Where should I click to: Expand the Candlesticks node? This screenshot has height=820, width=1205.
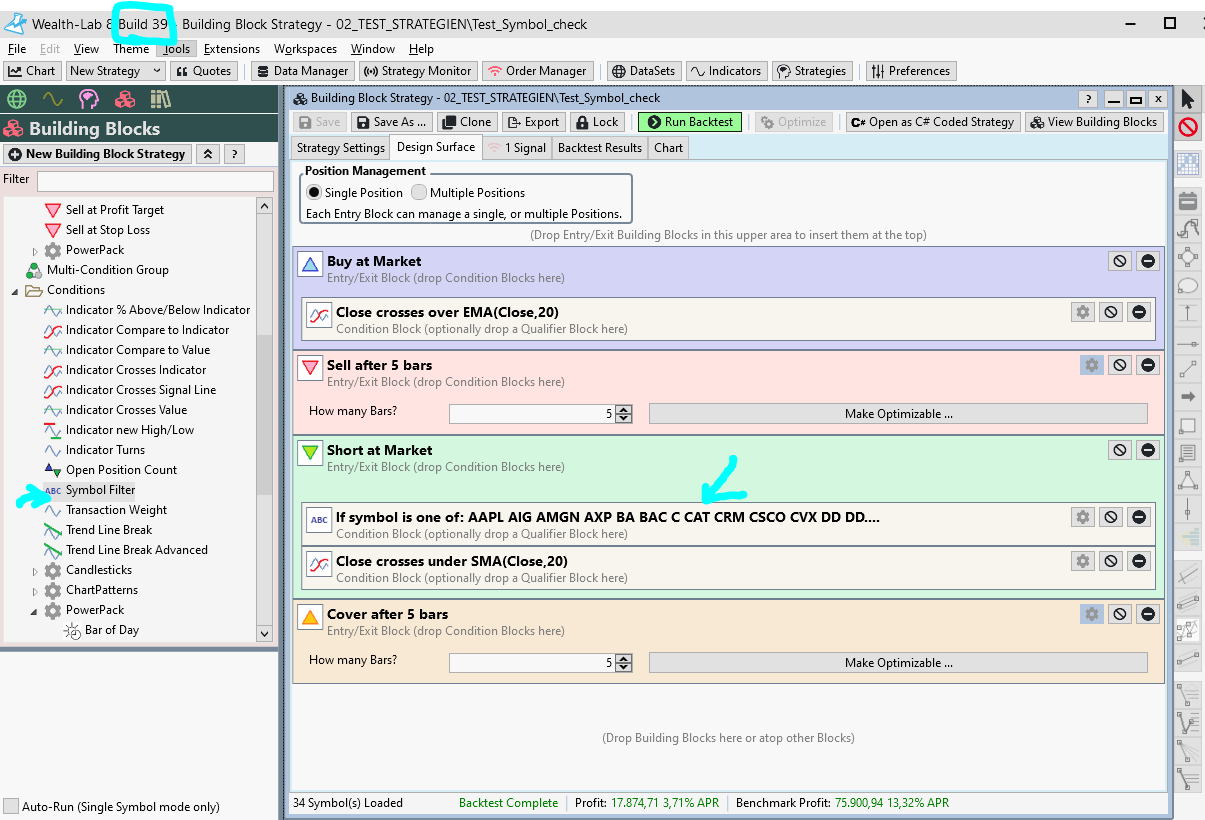(x=35, y=570)
